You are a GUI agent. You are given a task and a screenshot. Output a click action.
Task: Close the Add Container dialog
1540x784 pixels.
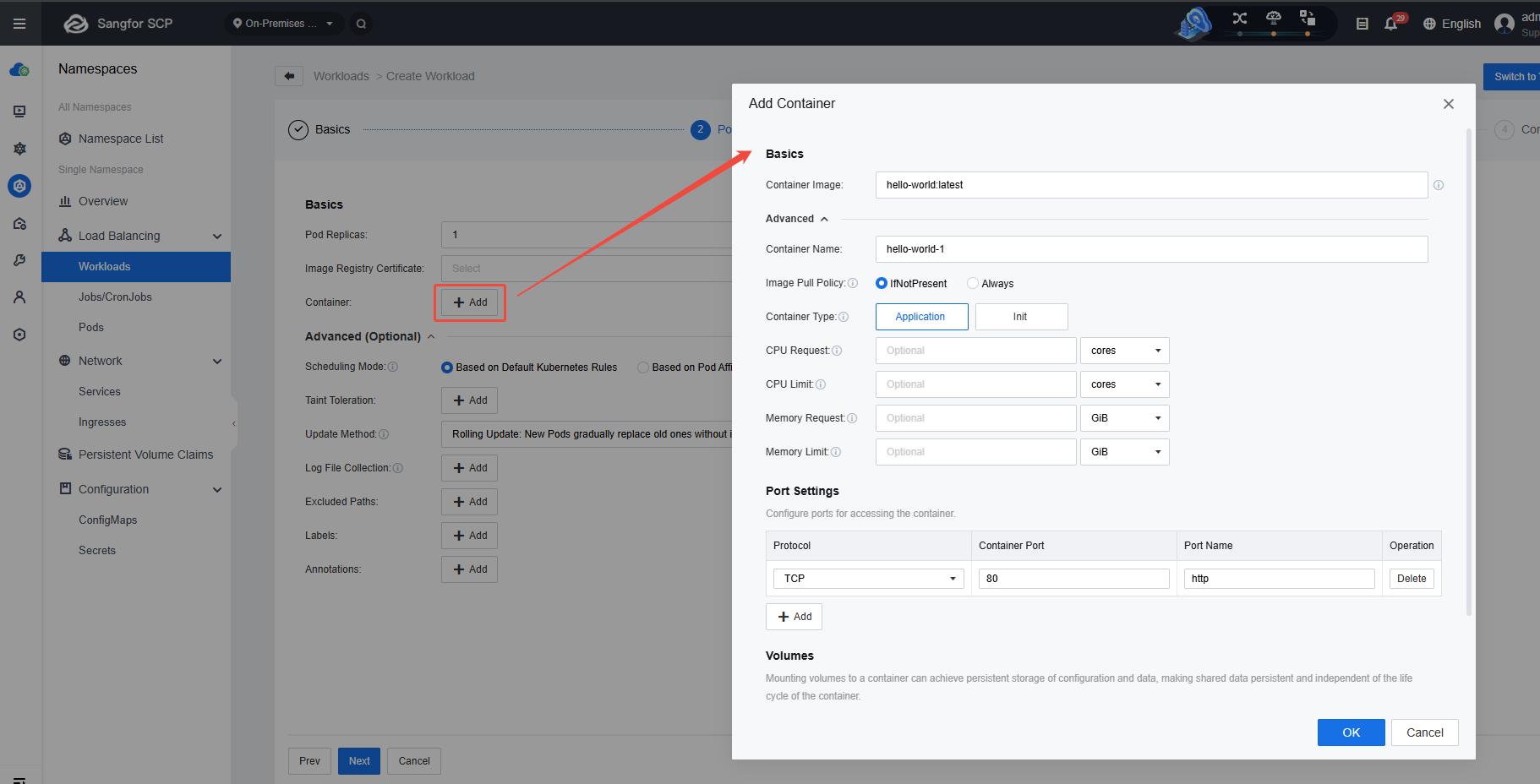tap(1449, 104)
